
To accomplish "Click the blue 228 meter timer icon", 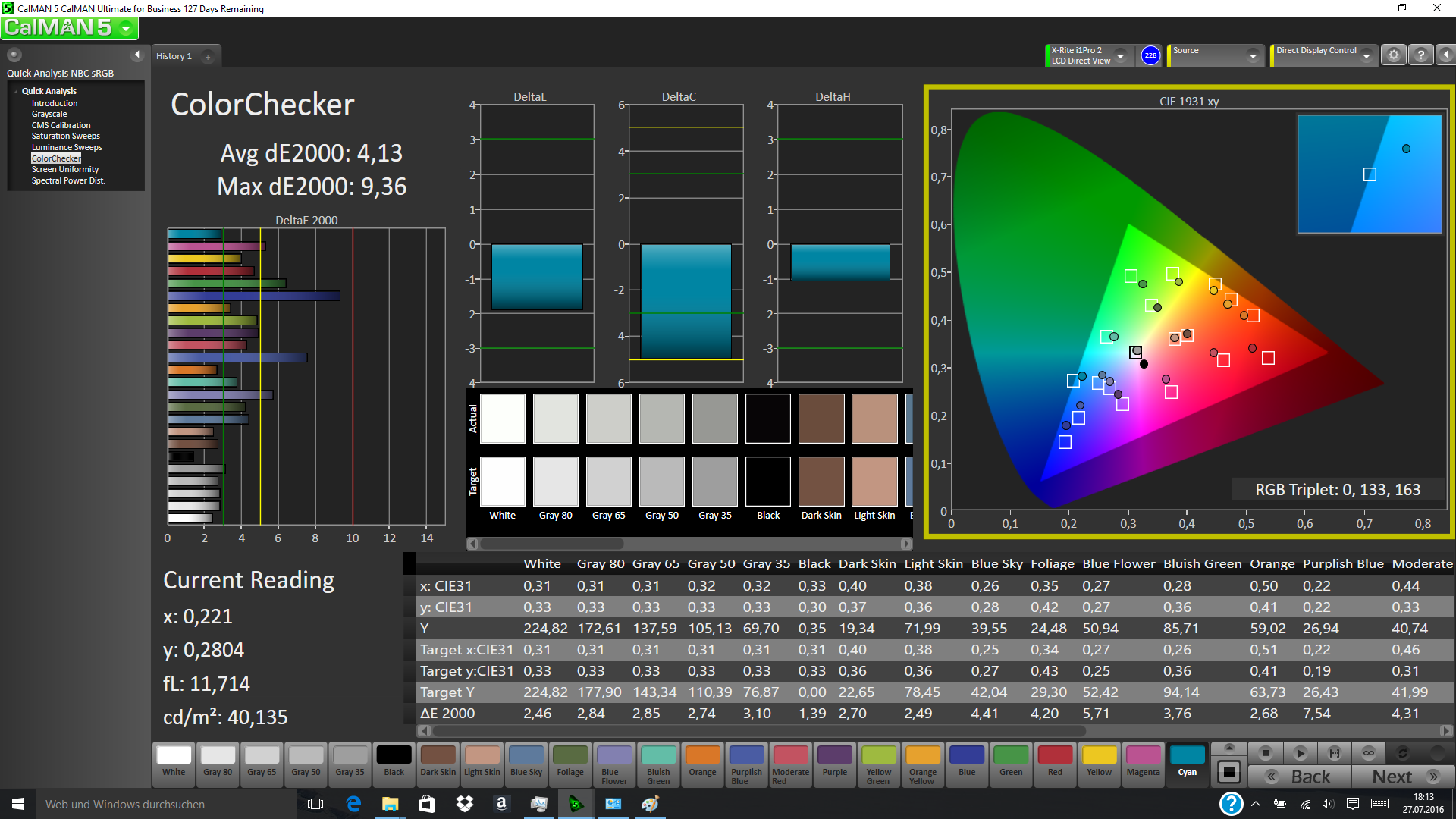I will pyautogui.click(x=1150, y=55).
